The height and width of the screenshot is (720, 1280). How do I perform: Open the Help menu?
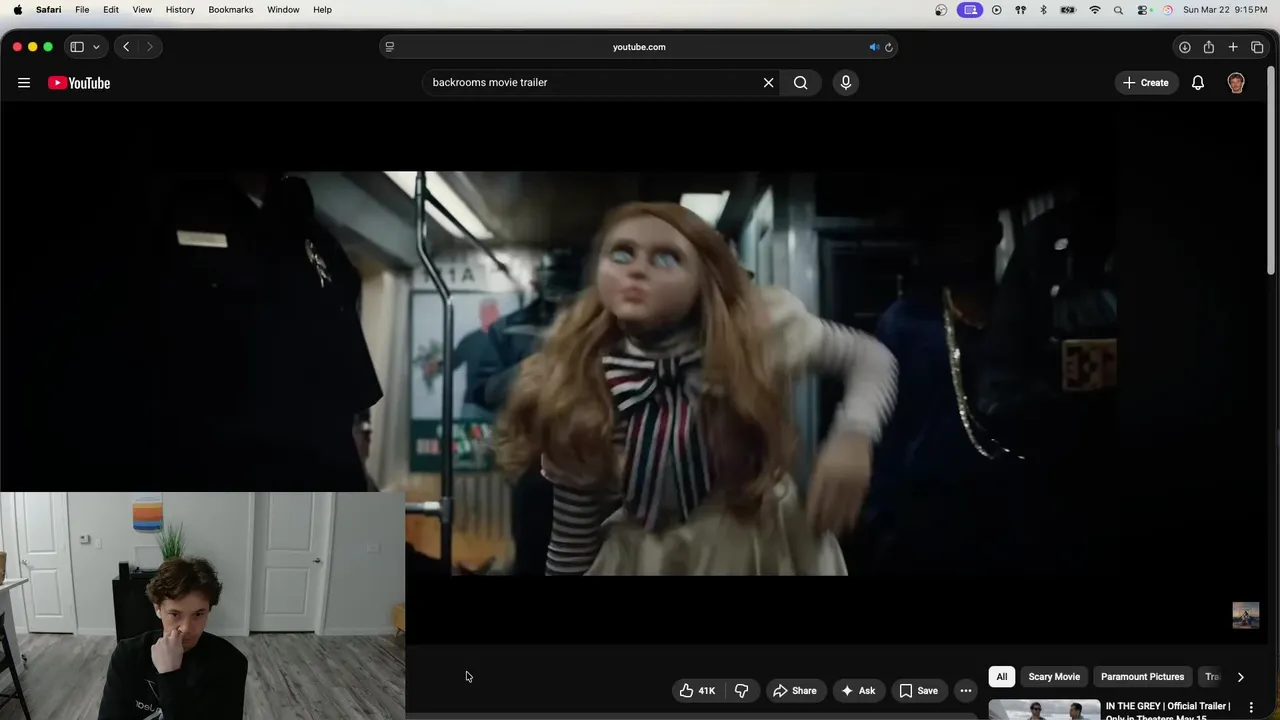(x=322, y=10)
